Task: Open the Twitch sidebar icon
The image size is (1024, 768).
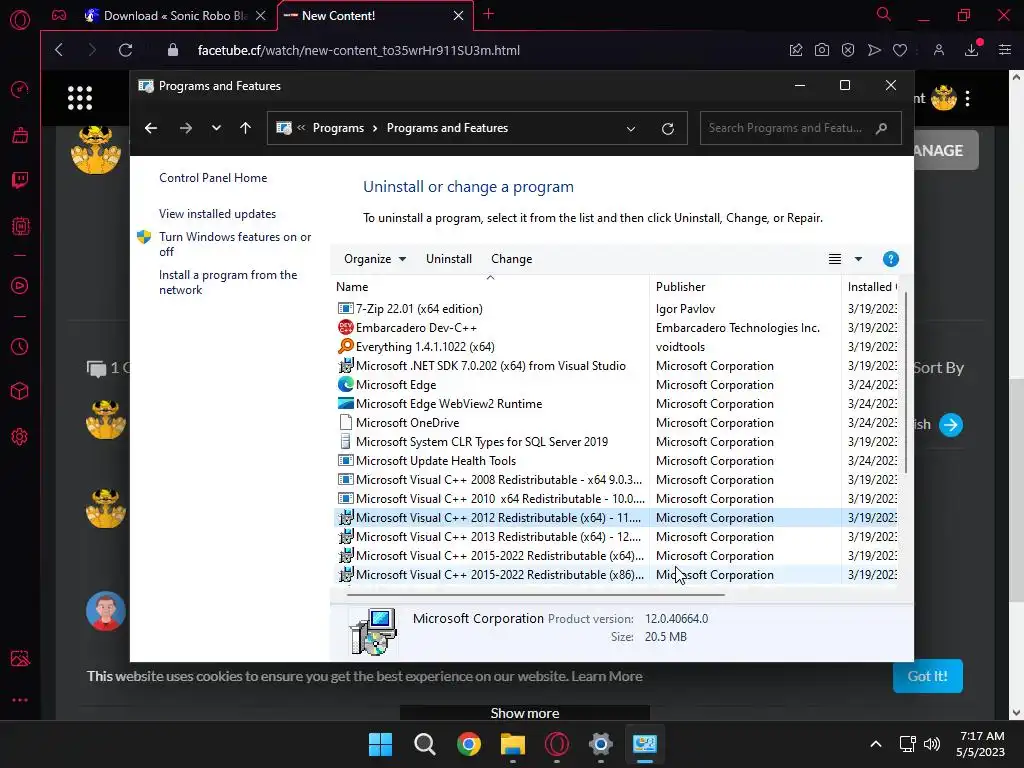Action: 20,180
